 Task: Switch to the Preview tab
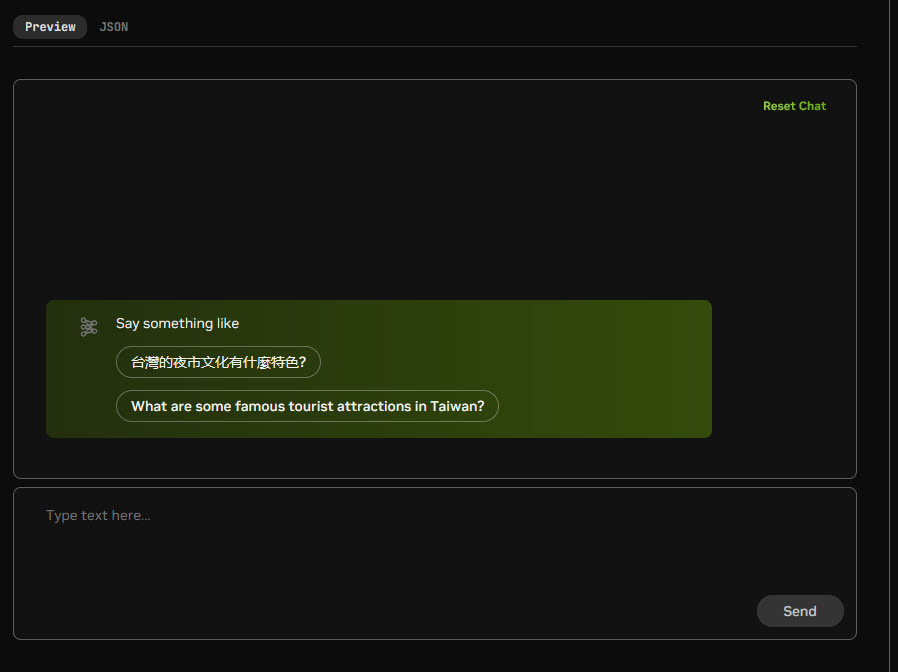click(x=50, y=27)
